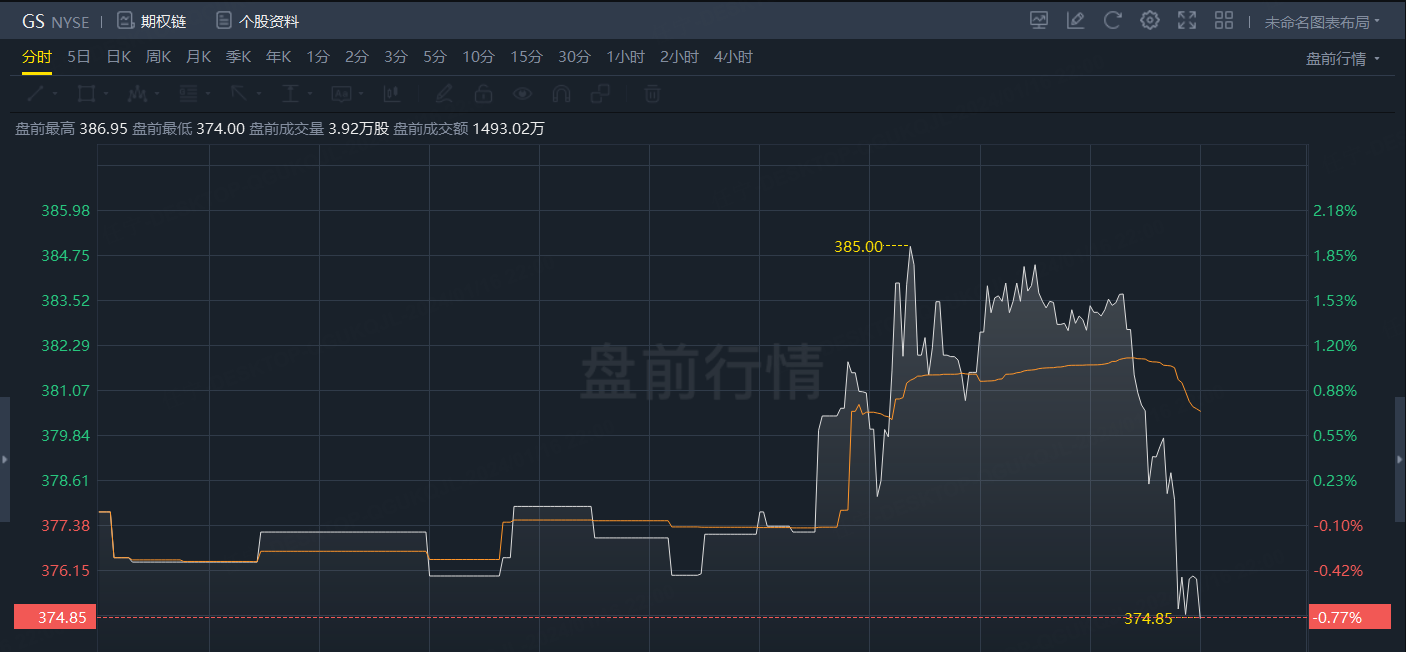The width and height of the screenshot is (1406, 652).
Task: Open the multi-chart grid layout icon
Action: [x=1224, y=20]
